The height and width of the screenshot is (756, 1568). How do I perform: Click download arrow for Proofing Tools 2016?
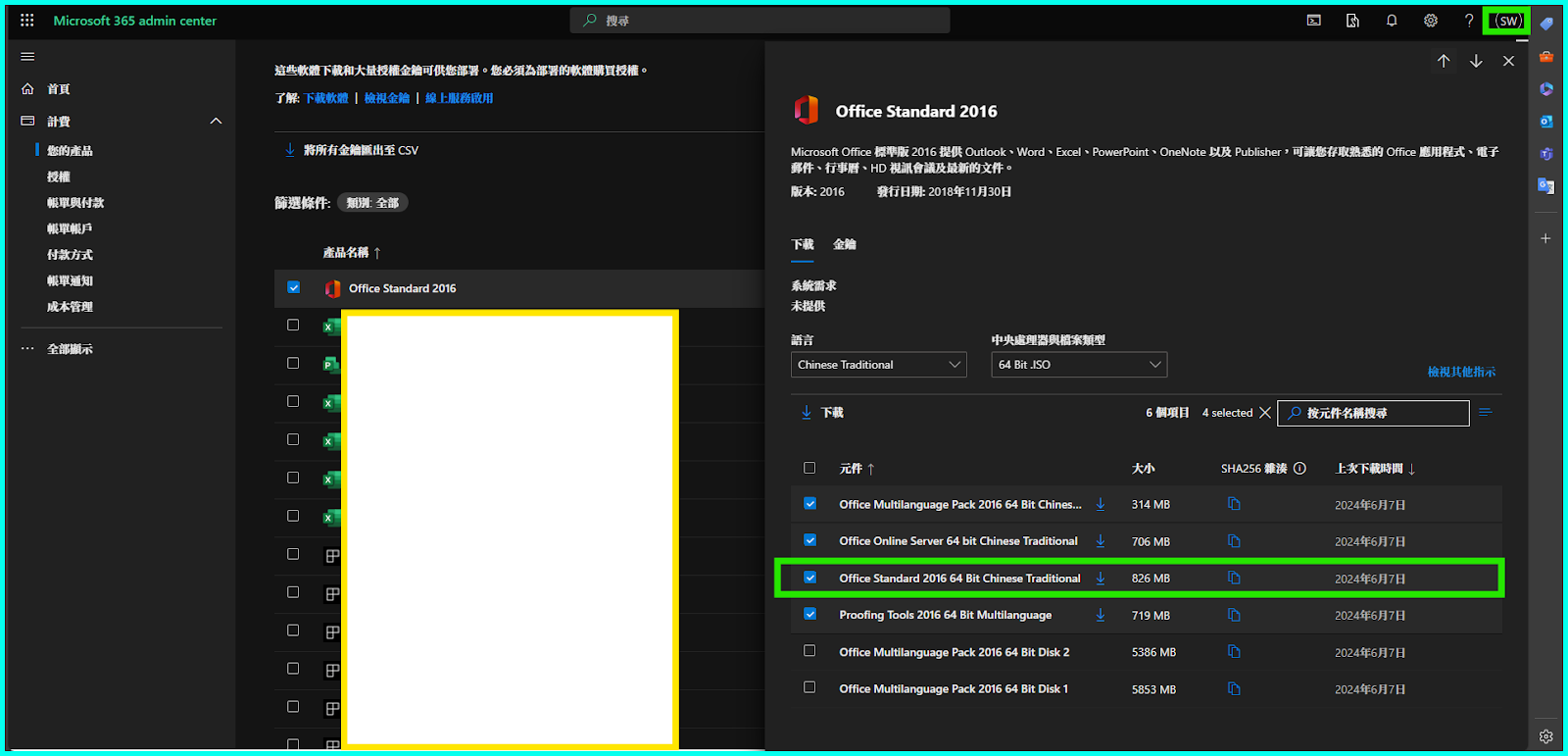click(x=1101, y=615)
